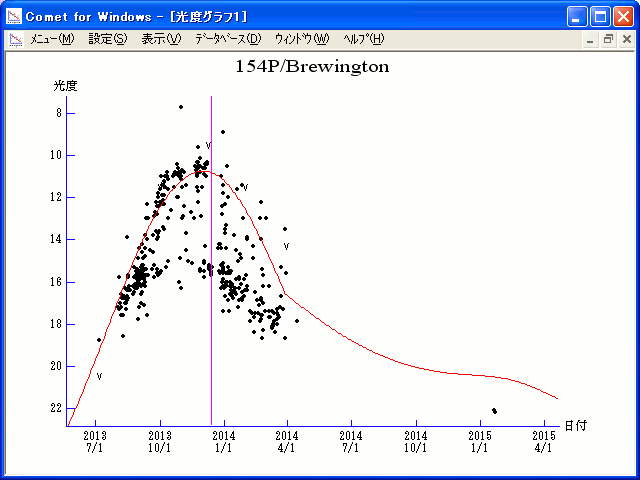Click the 2014 1/1 date label
Image resolution: width=640 pixels, height=480 pixels.
point(224,442)
